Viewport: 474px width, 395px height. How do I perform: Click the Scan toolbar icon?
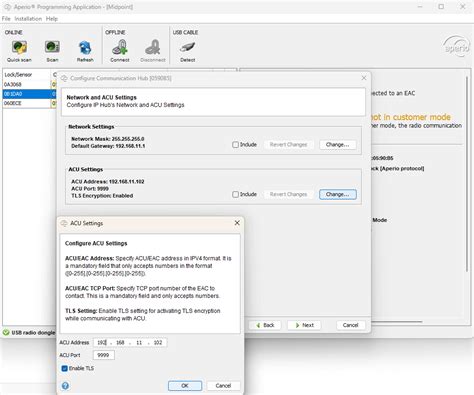[52, 51]
